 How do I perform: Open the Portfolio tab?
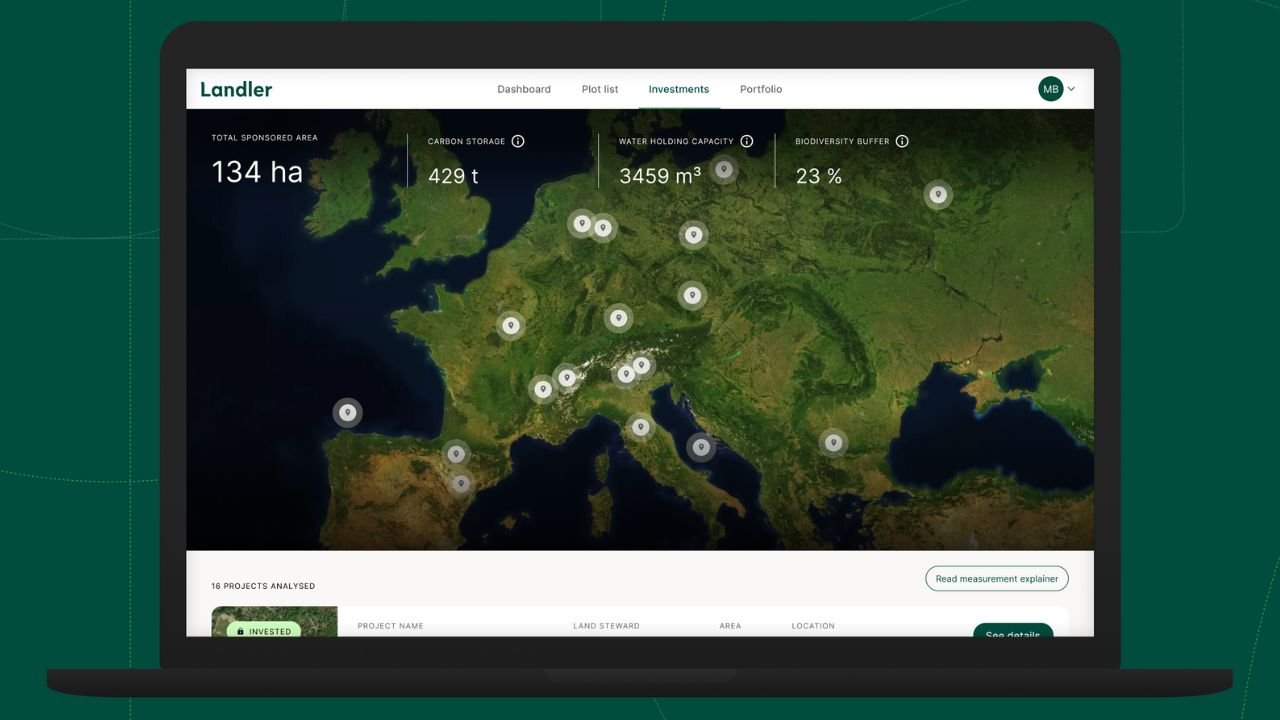coord(761,89)
